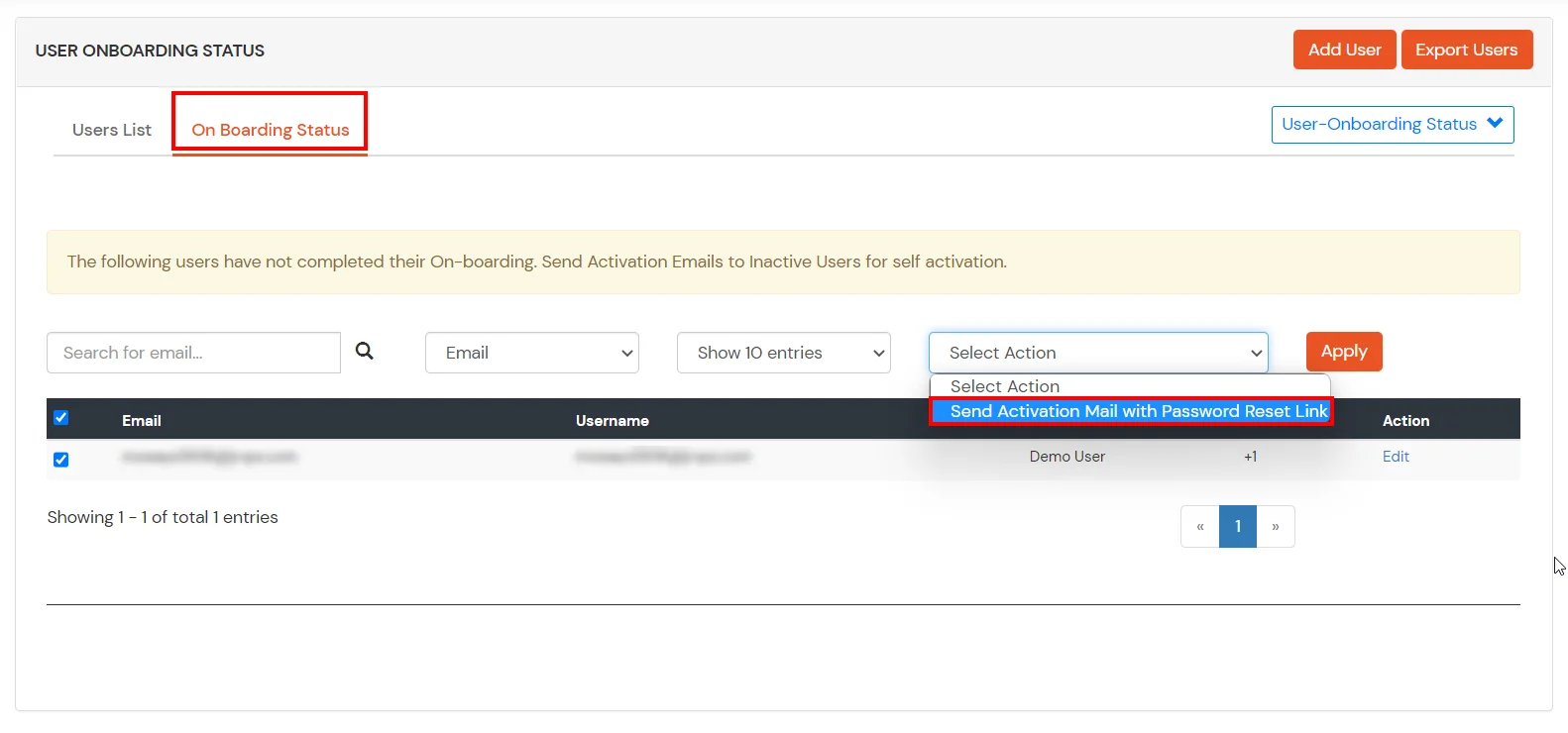Click the search magnifier icon
This screenshot has height=733, width=1568.
click(x=365, y=351)
